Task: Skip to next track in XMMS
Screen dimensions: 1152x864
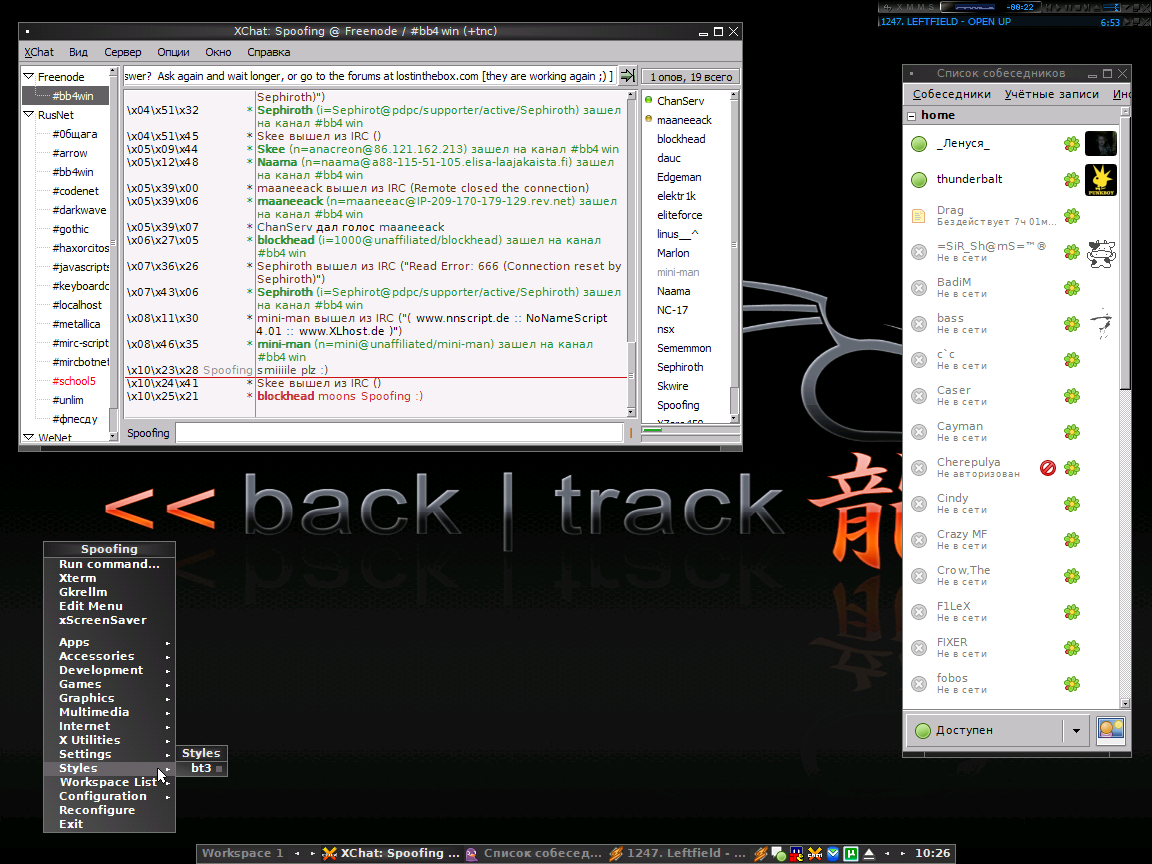Action: [1089, 7]
